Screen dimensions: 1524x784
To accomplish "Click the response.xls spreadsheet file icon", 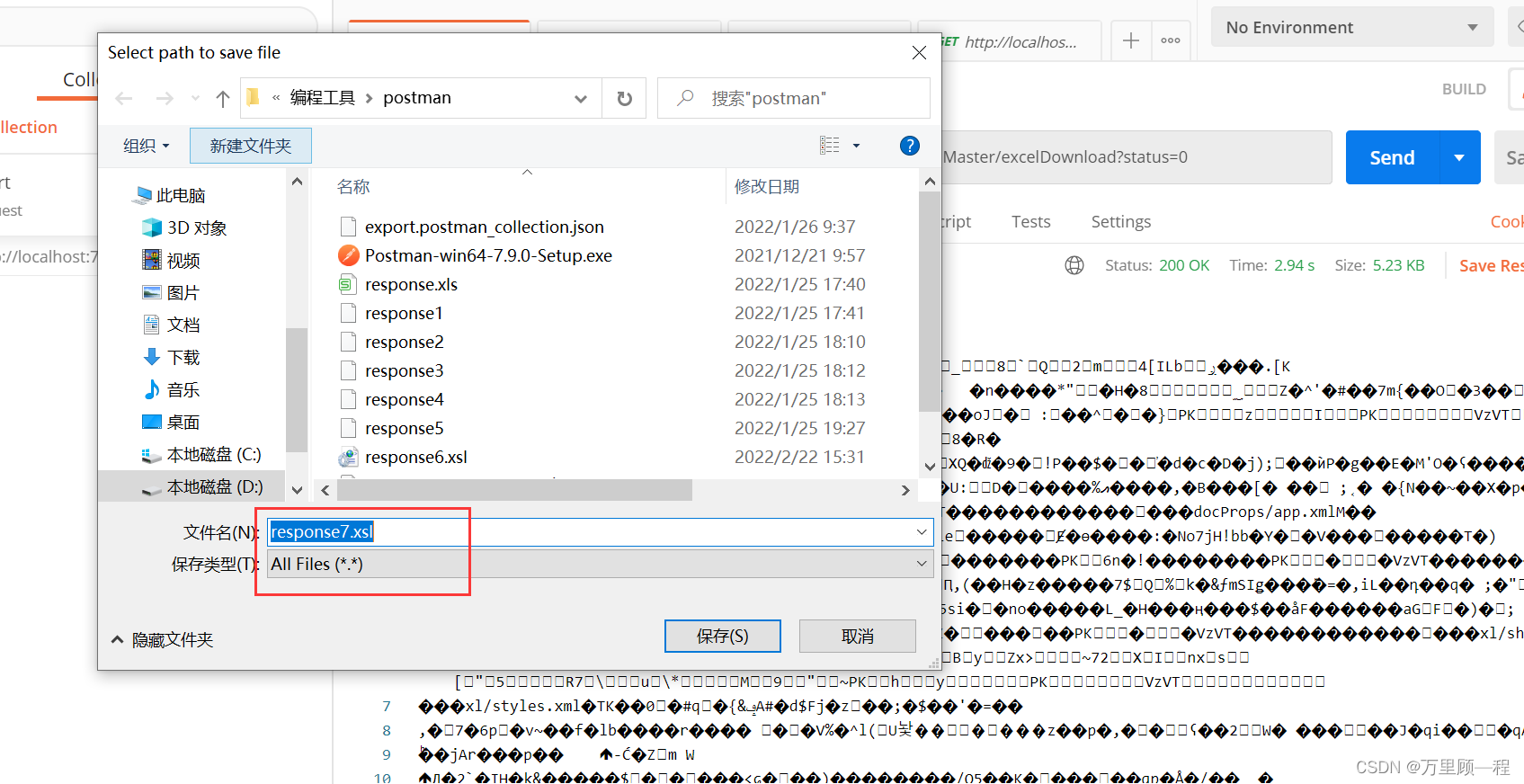I will [348, 284].
